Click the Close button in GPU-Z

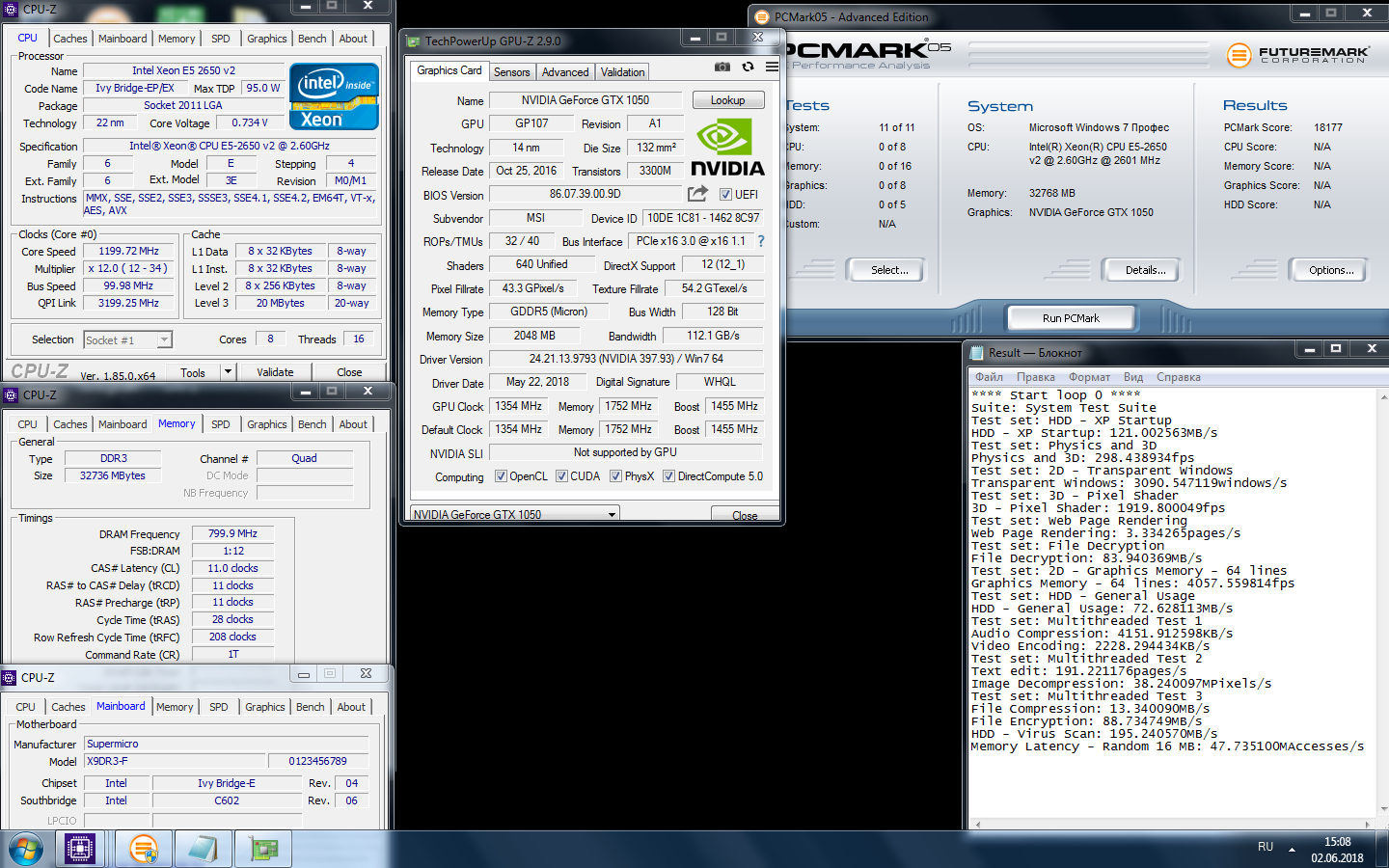pos(745,515)
